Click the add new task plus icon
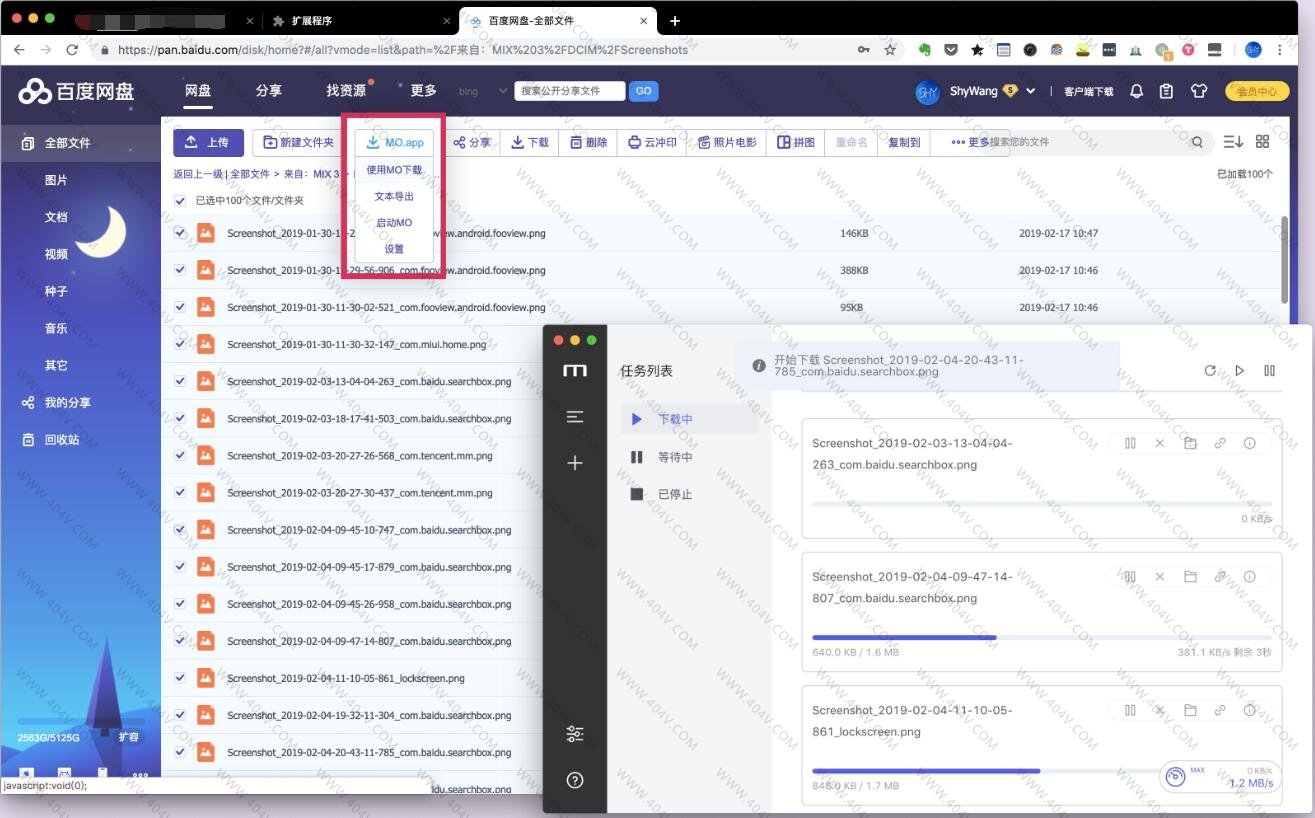Screen dimensions: 1315x818 click(x=575, y=463)
